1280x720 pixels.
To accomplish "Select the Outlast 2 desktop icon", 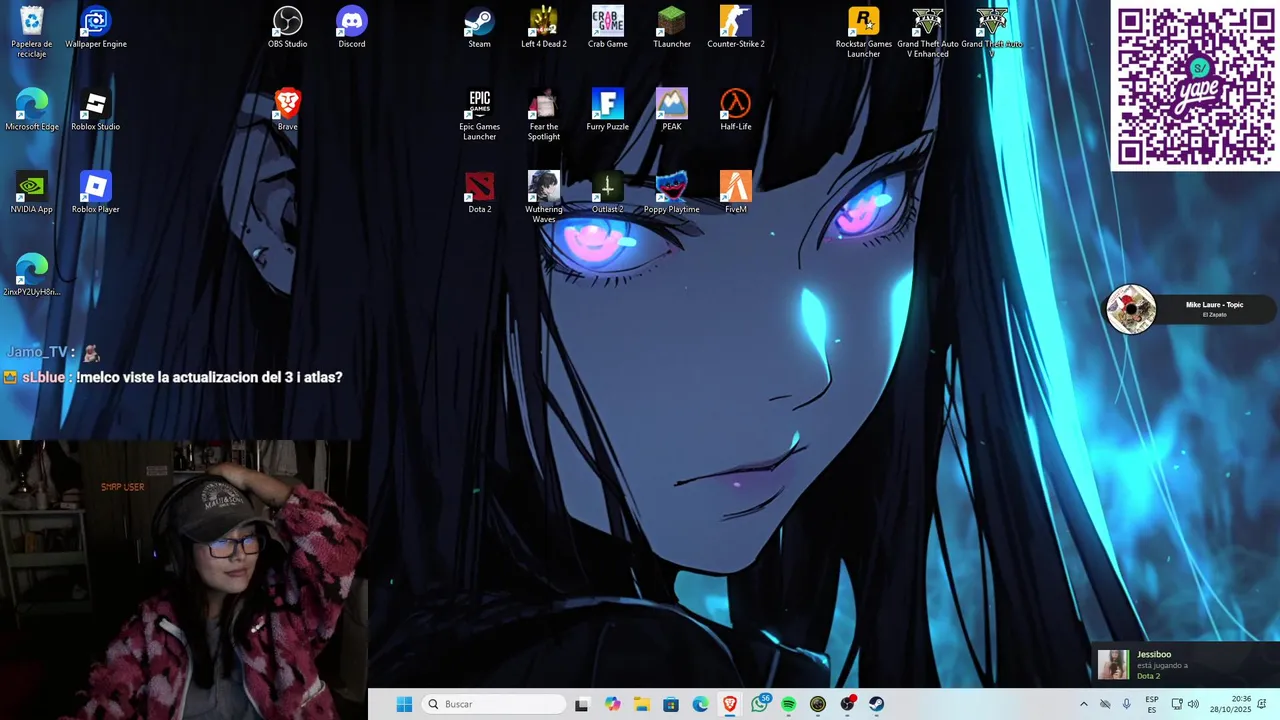I will (x=608, y=193).
